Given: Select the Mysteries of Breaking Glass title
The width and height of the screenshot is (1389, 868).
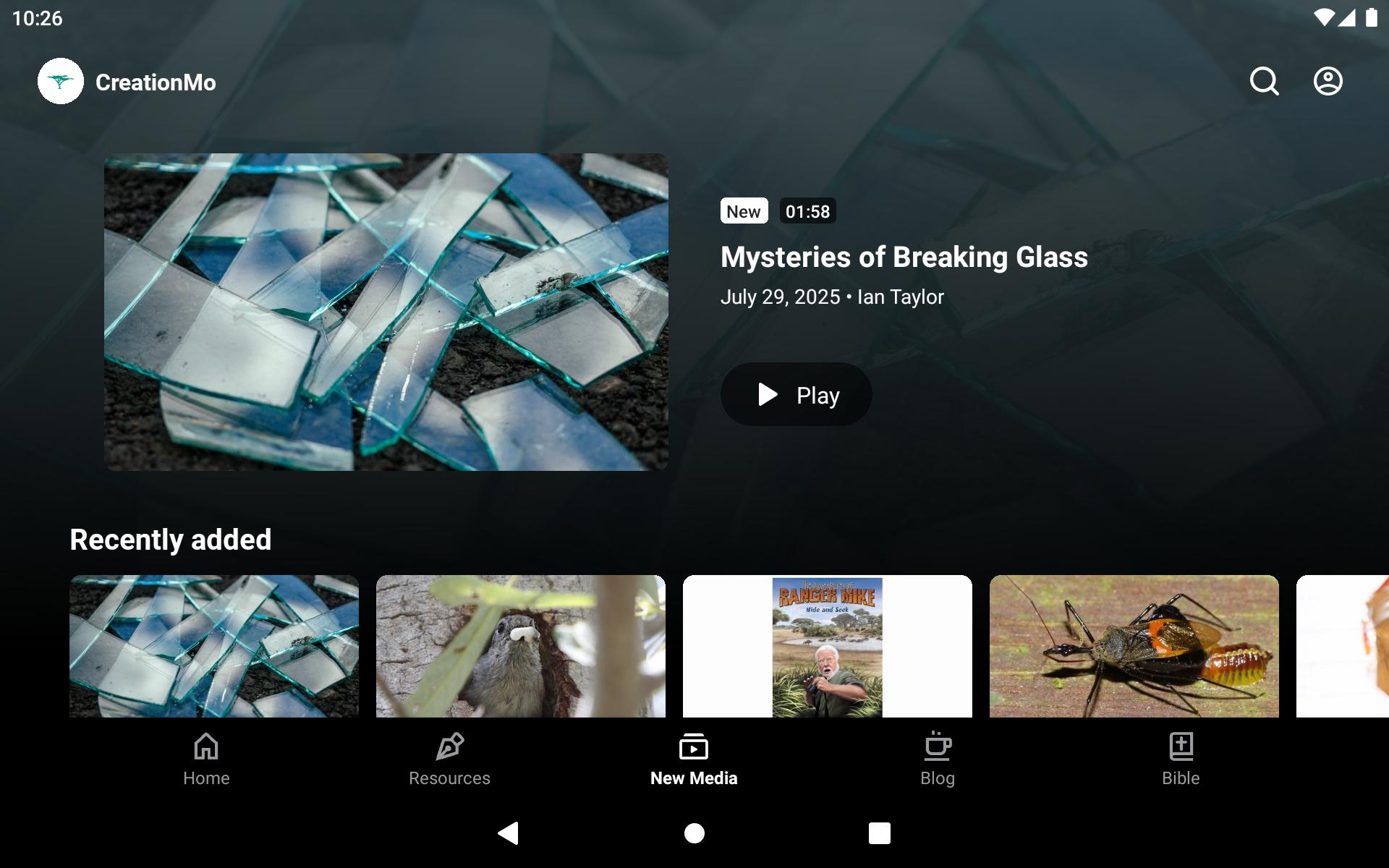Looking at the screenshot, I should tap(904, 257).
